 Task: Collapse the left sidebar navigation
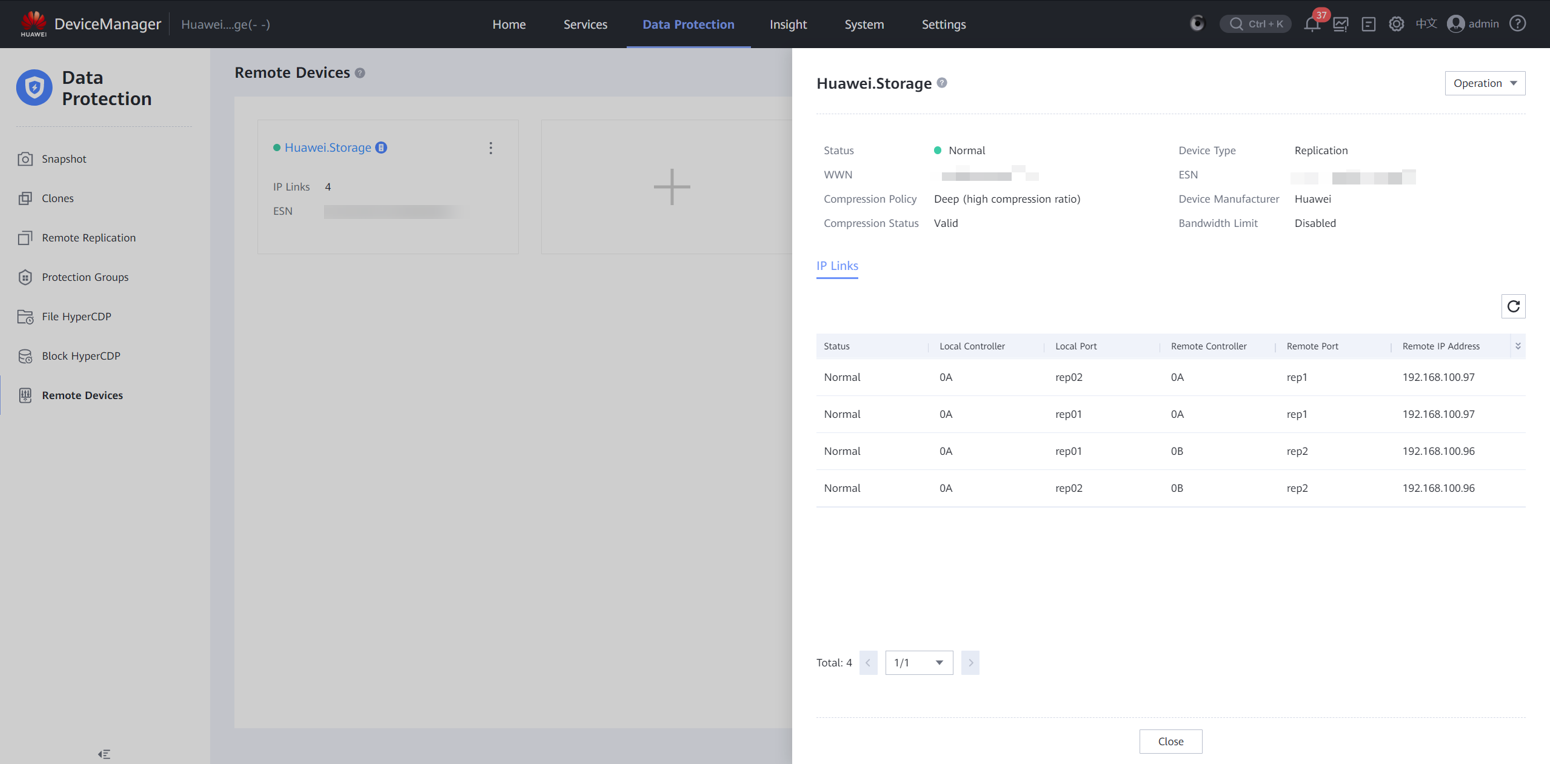coord(104,754)
